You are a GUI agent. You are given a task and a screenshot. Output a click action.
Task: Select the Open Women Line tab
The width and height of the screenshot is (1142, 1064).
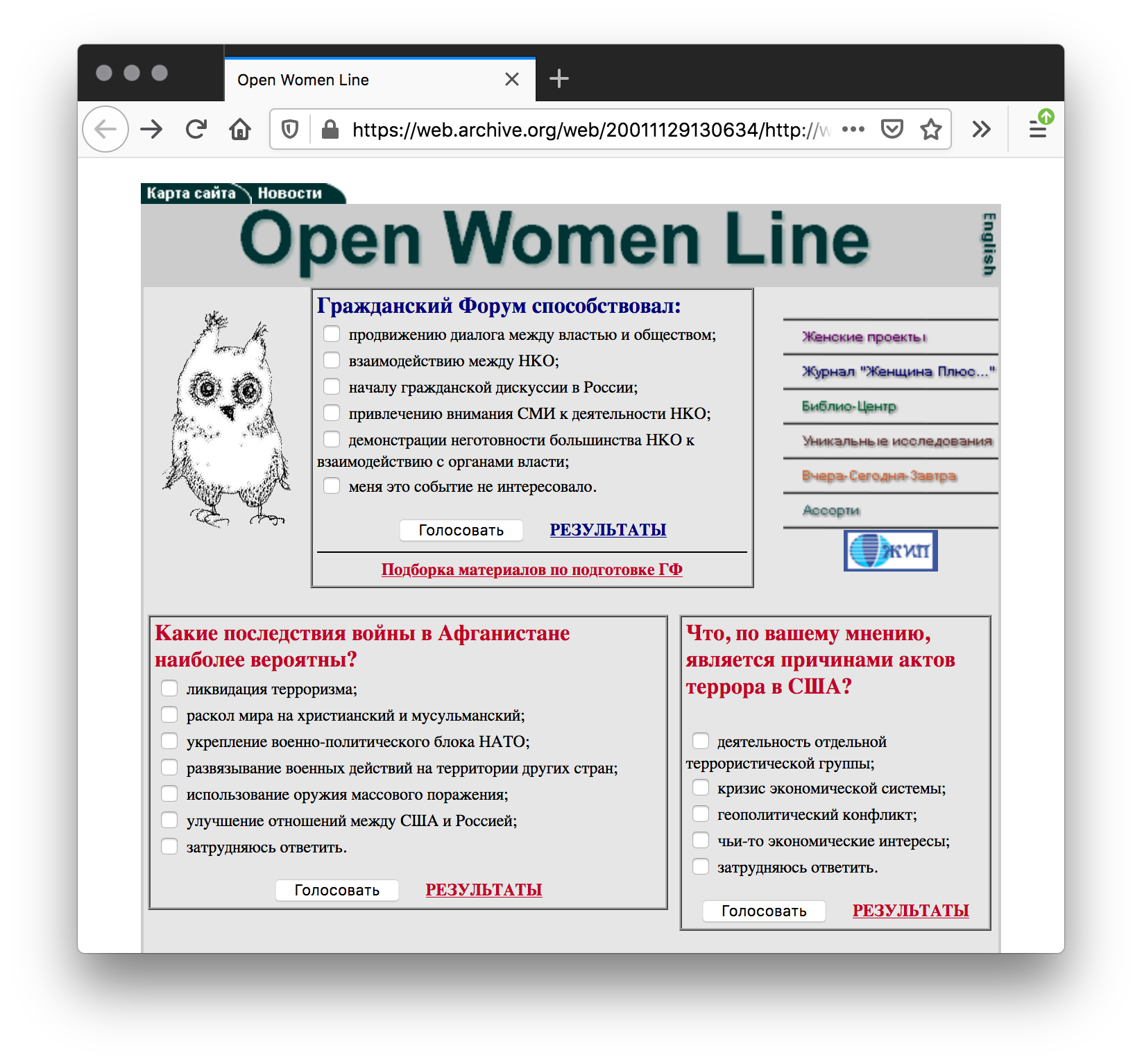tap(380, 79)
